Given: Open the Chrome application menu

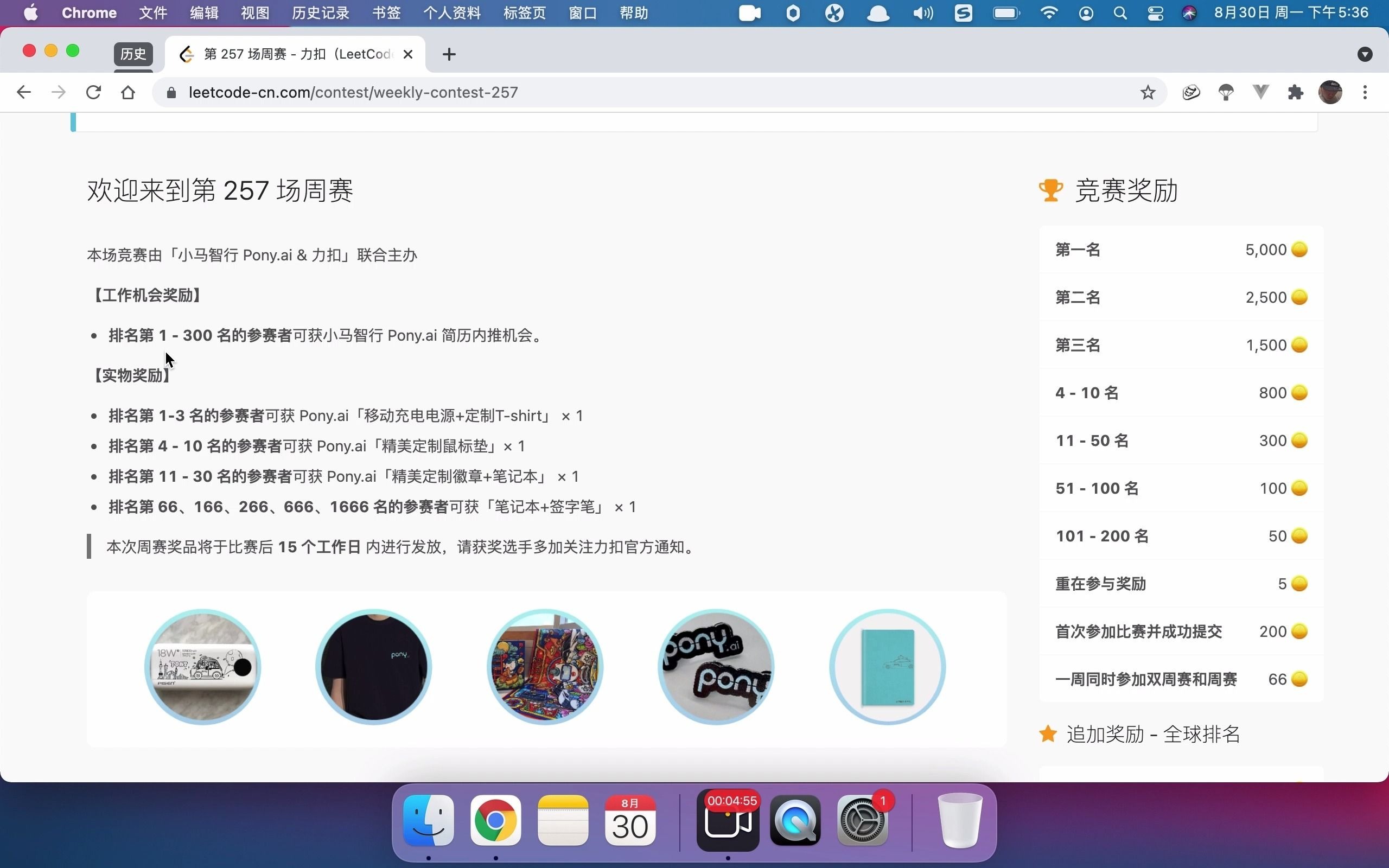Looking at the screenshot, I should tap(89, 12).
